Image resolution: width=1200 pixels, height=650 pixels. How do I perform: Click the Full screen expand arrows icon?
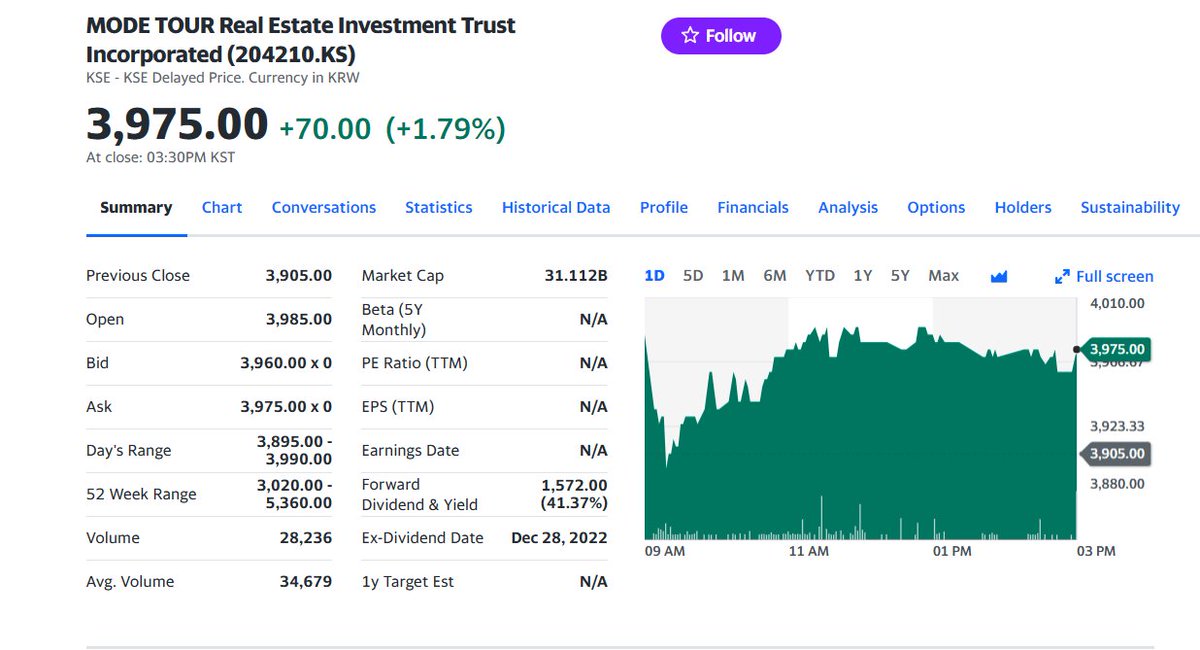coord(1063,277)
